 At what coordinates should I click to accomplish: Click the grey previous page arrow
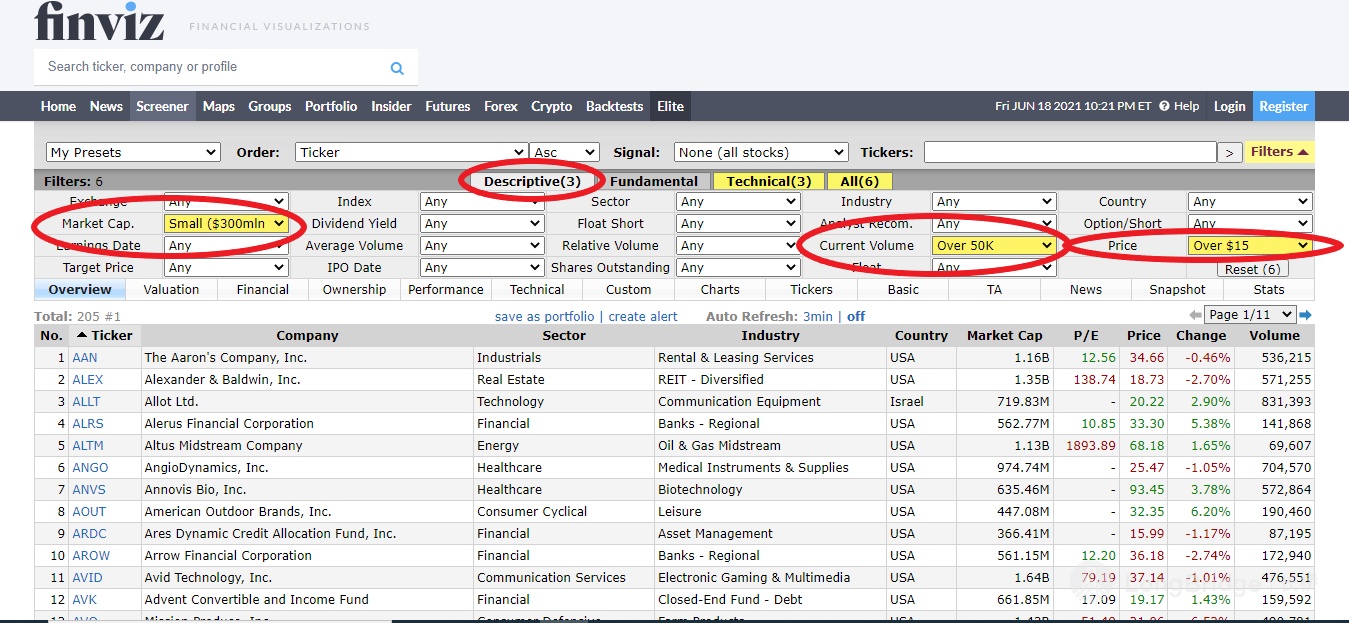(x=1194, y=315)
